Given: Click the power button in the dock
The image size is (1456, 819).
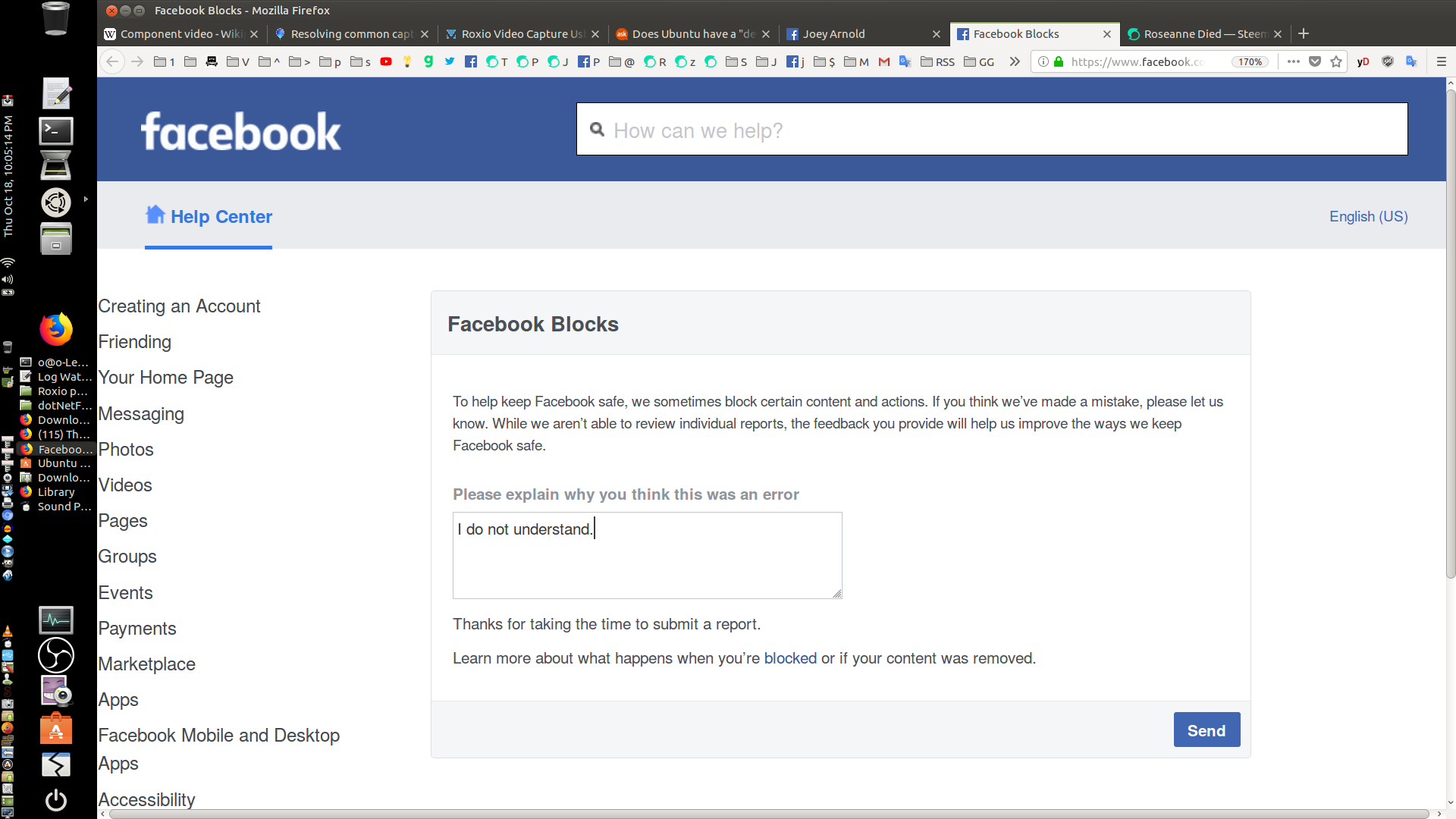Looking at the screenshot, I should [56, 800].
